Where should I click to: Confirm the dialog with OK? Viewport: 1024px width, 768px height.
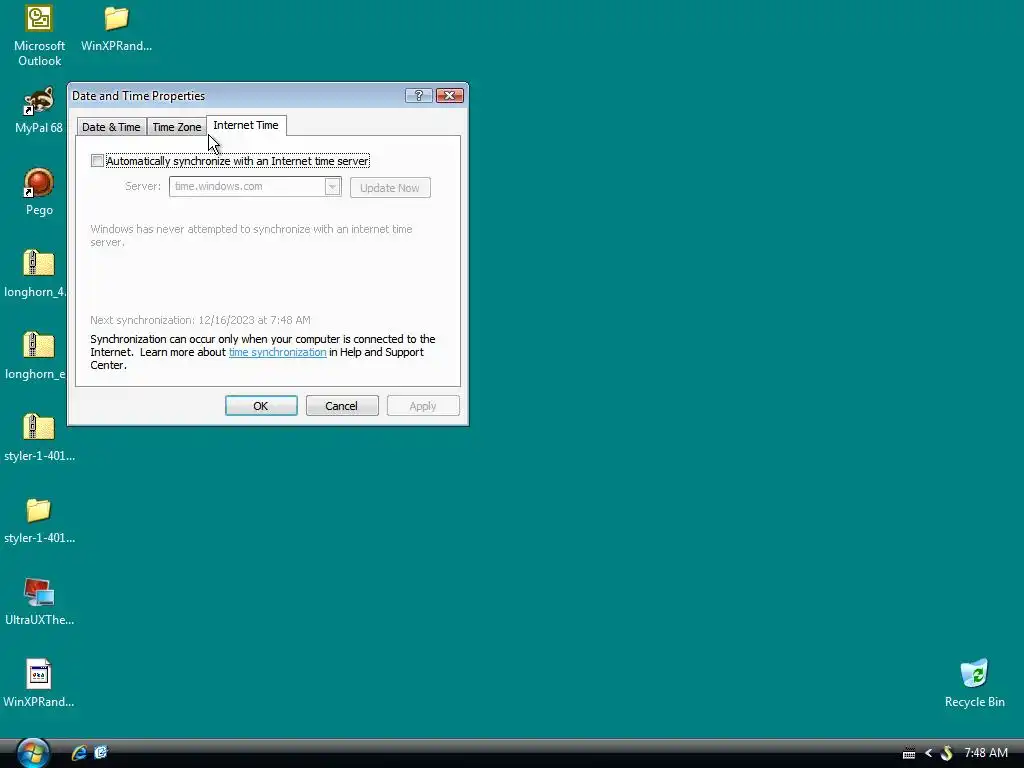click(x=261, y=406)
